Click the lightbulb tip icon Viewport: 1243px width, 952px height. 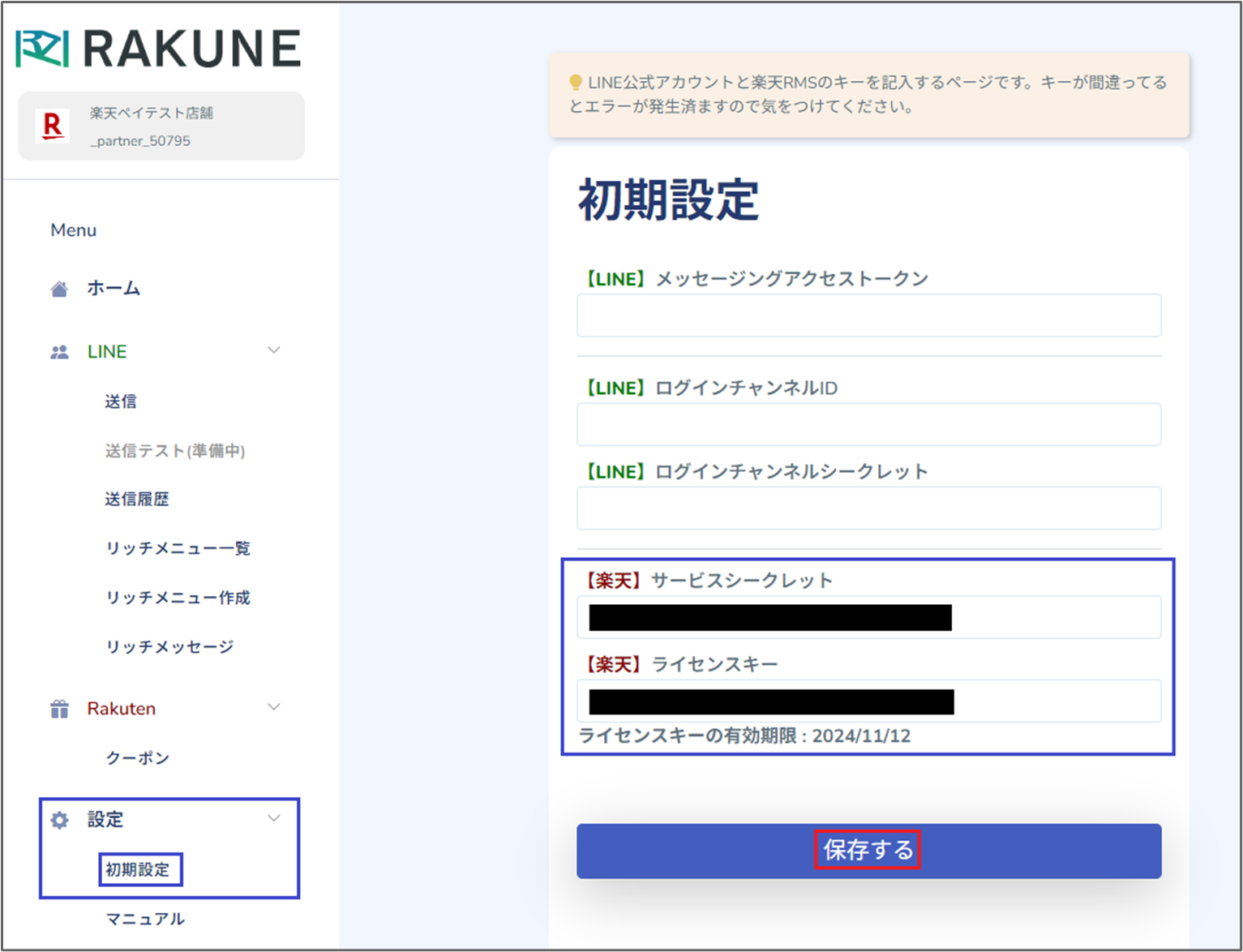click(576, 83)
